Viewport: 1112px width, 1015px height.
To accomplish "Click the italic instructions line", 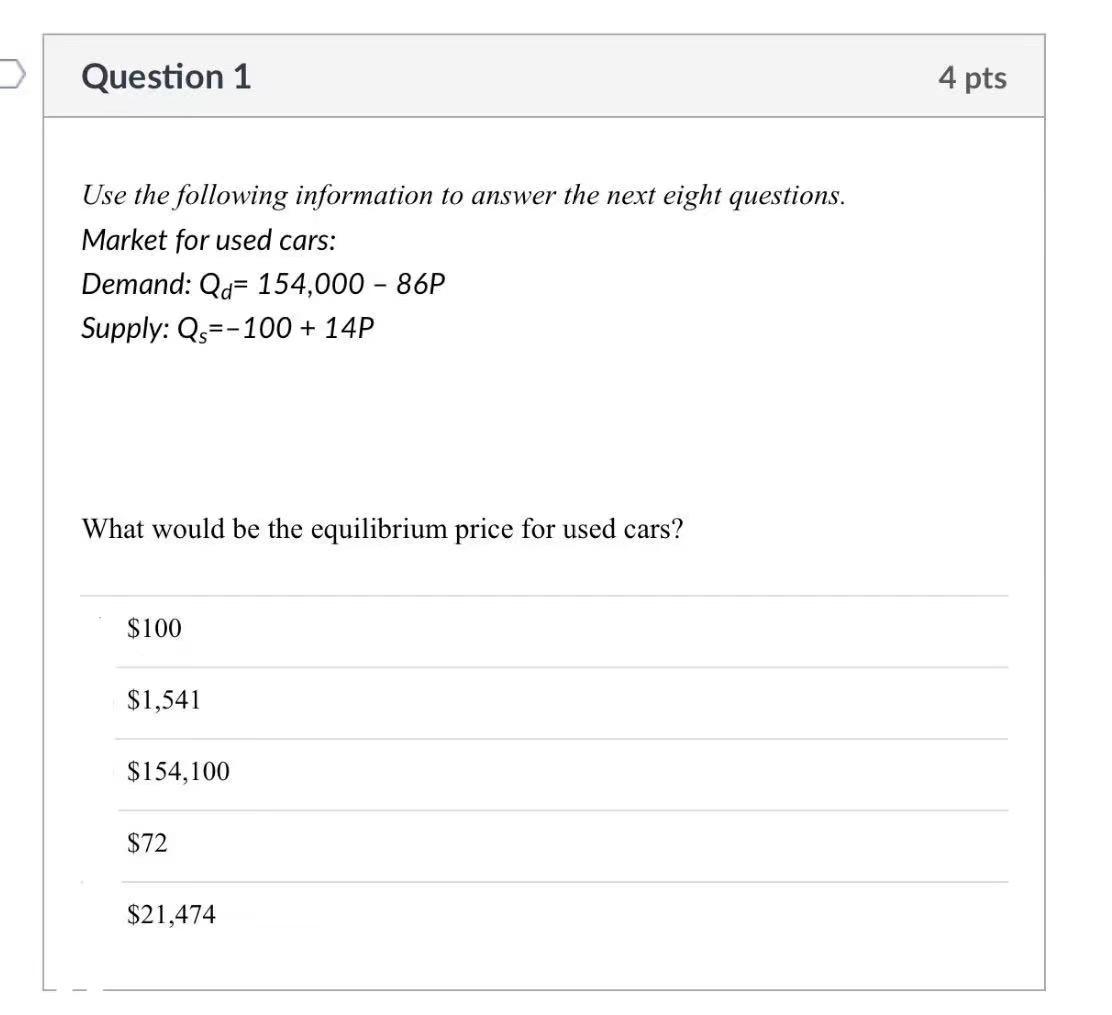I will tap(462, 195).
